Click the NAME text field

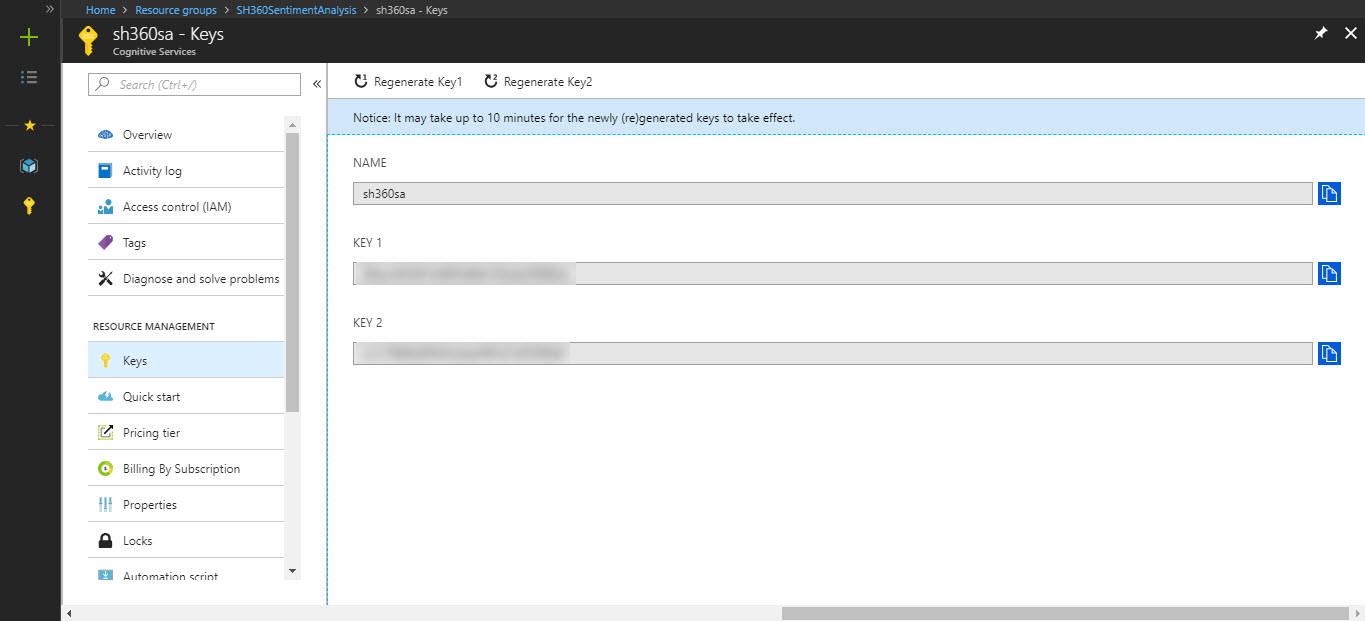[x=833, y=194]
